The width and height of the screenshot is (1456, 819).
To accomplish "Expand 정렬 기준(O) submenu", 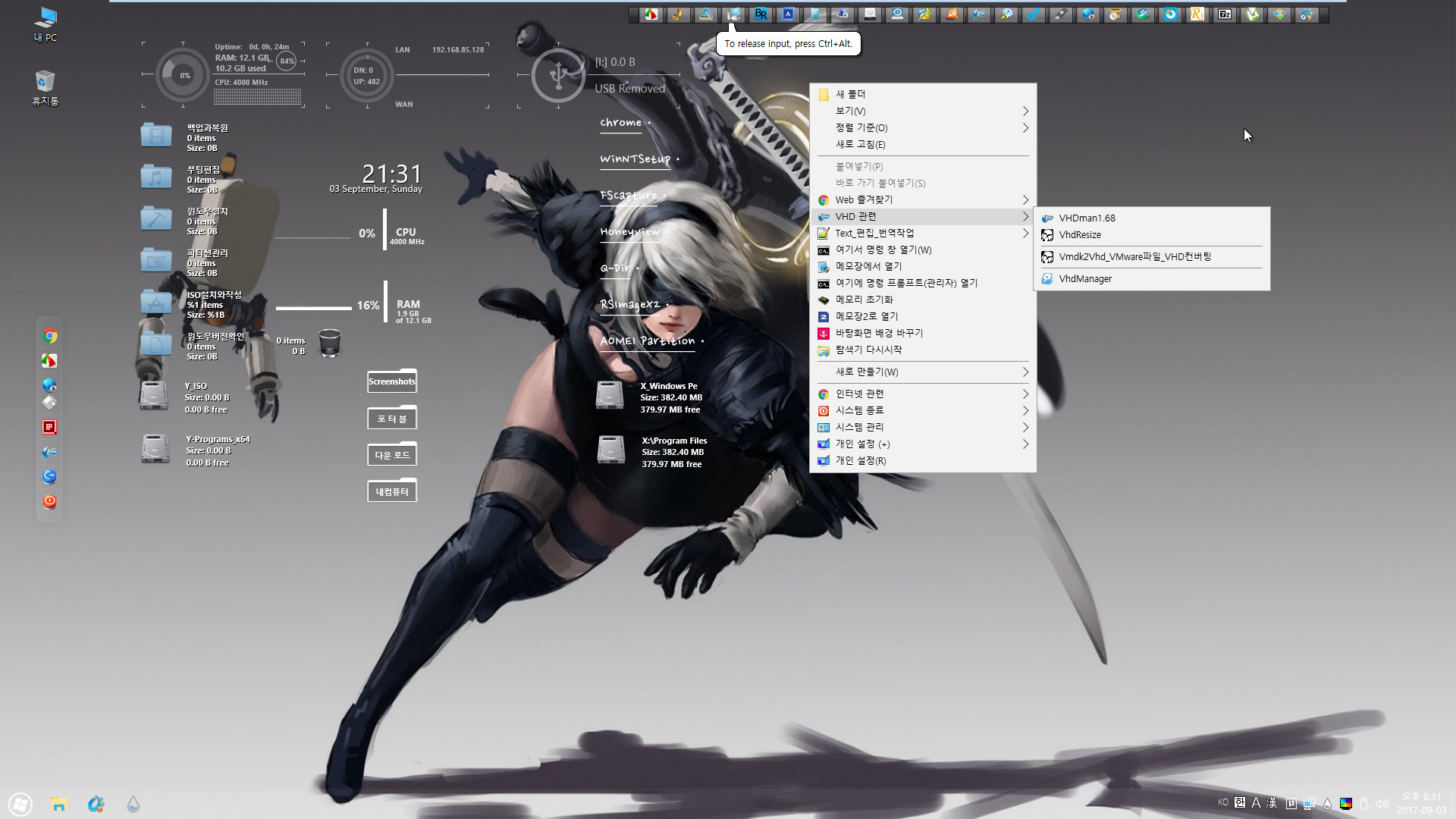I will click(x=923, y=127).
